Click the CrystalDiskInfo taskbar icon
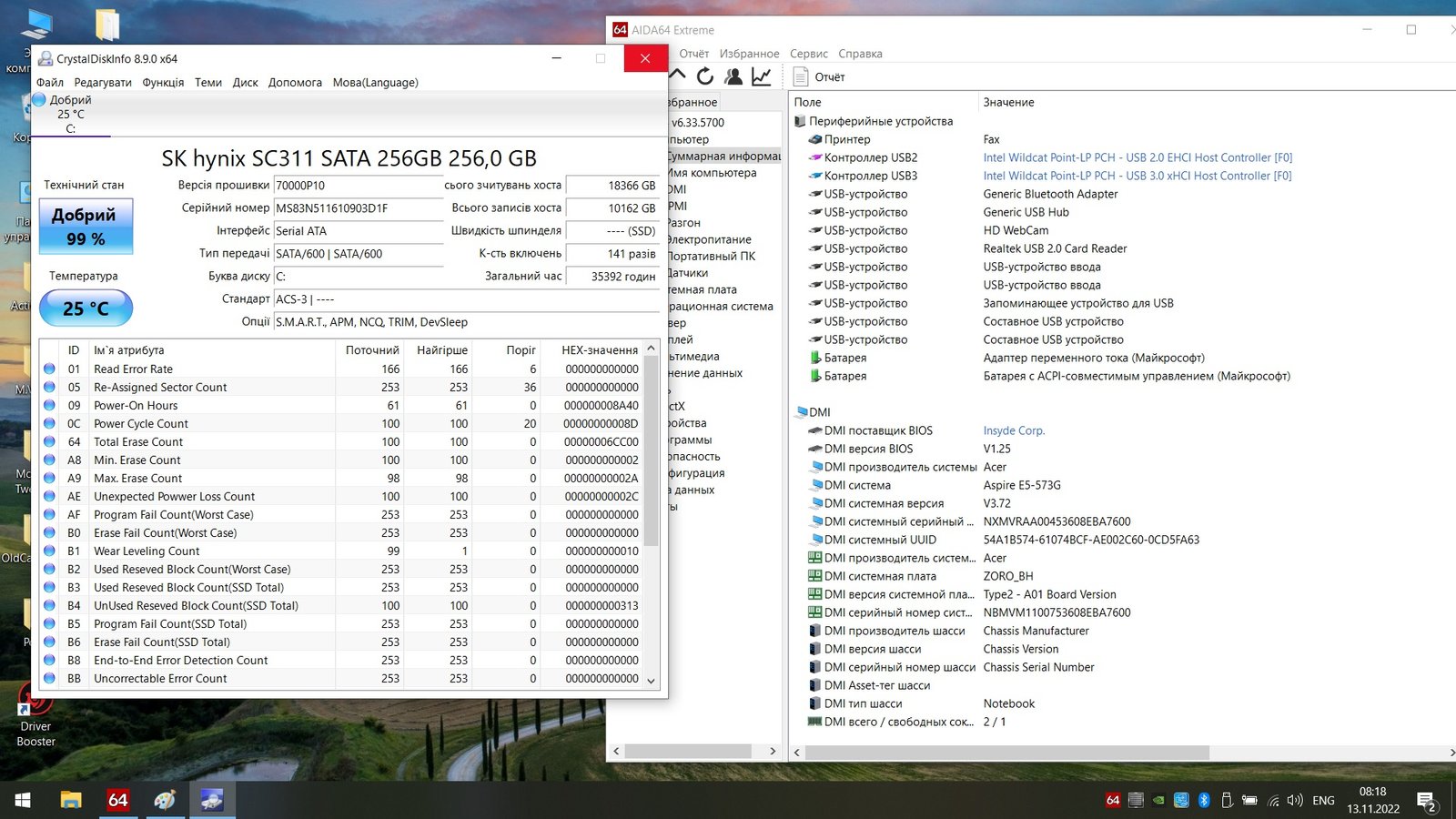 [x=212, y=800]
